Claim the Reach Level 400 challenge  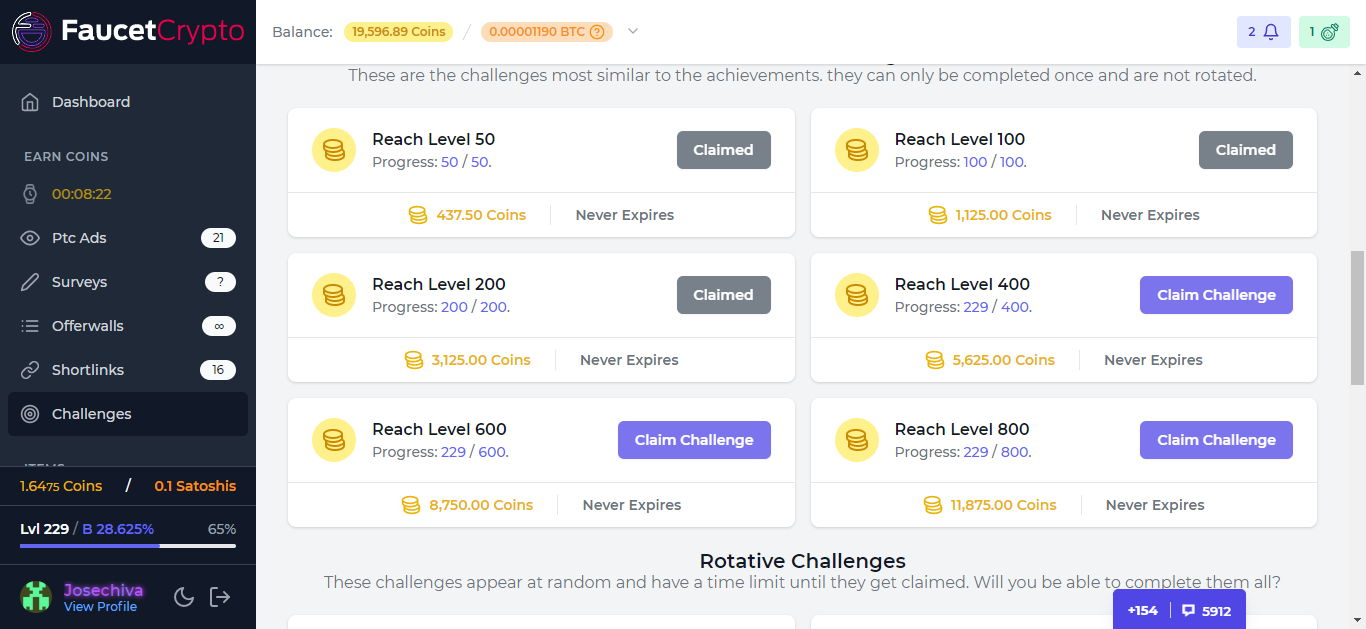tap(1216, 295)
